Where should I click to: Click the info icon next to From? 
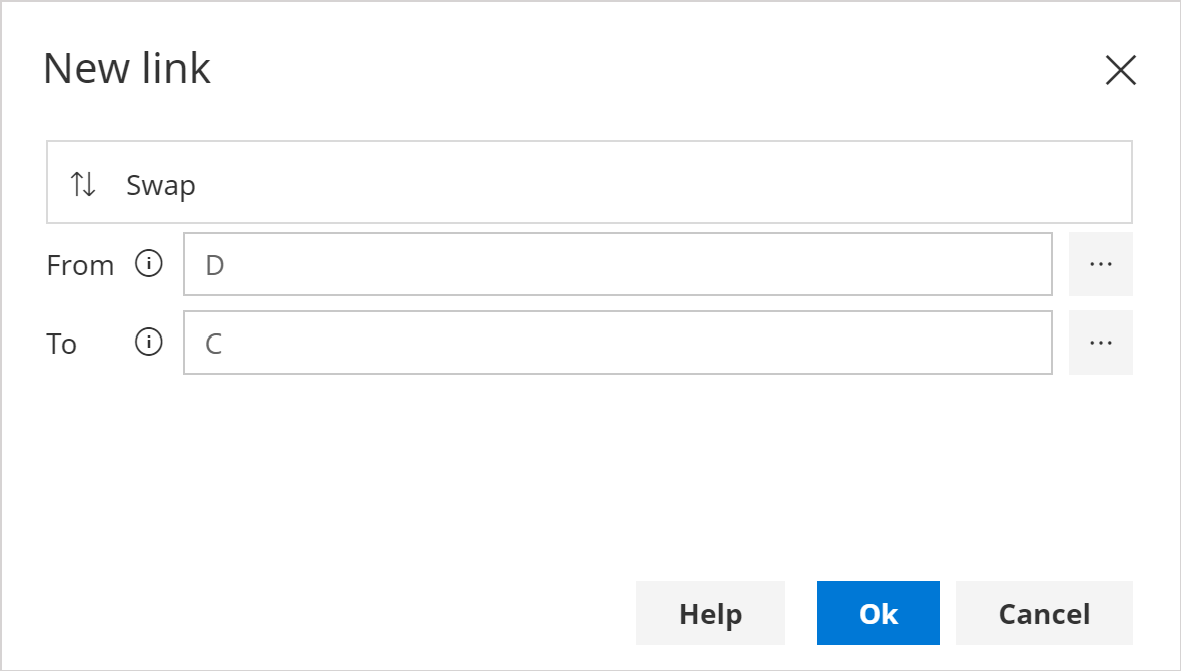coord(149,264)
